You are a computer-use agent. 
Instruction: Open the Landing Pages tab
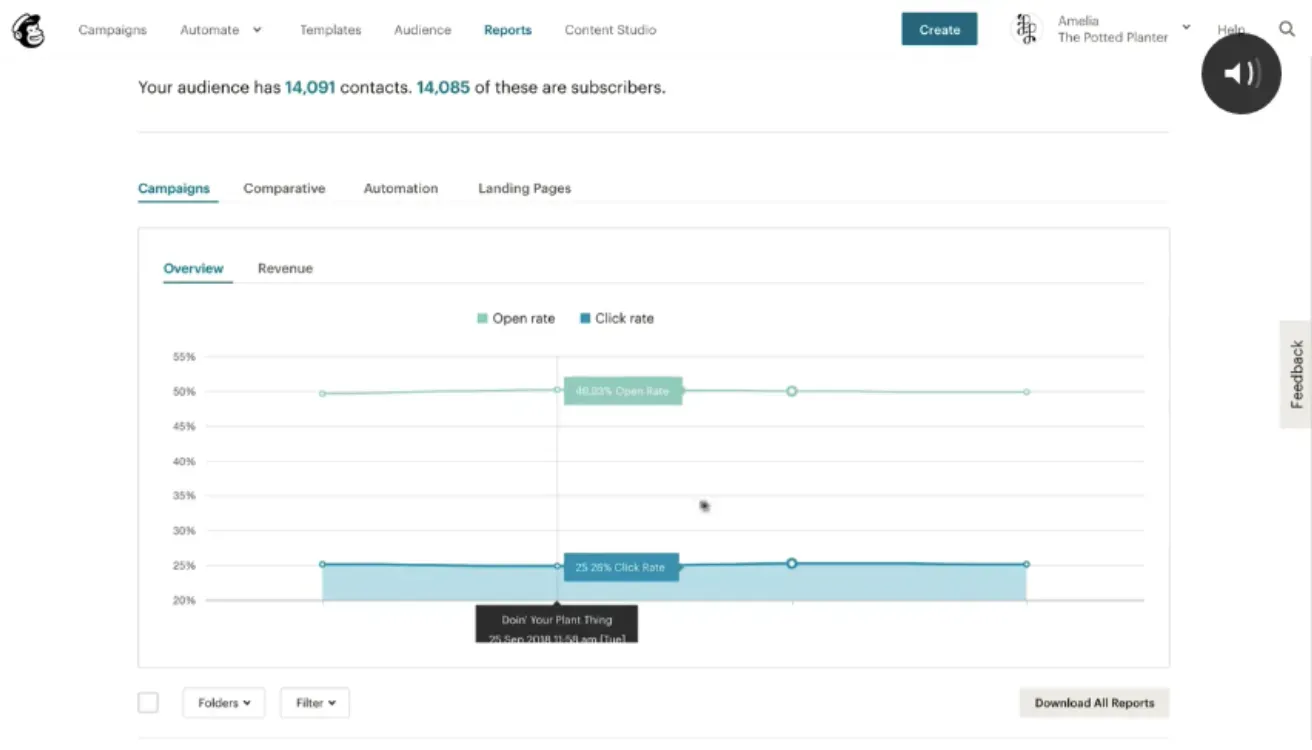[x=524, y=188]
